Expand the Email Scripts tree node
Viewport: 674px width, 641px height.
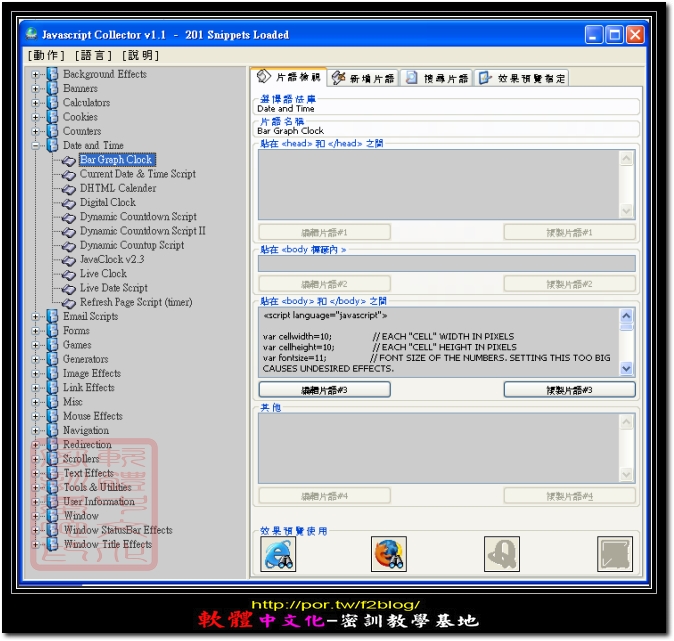[36, 317]
